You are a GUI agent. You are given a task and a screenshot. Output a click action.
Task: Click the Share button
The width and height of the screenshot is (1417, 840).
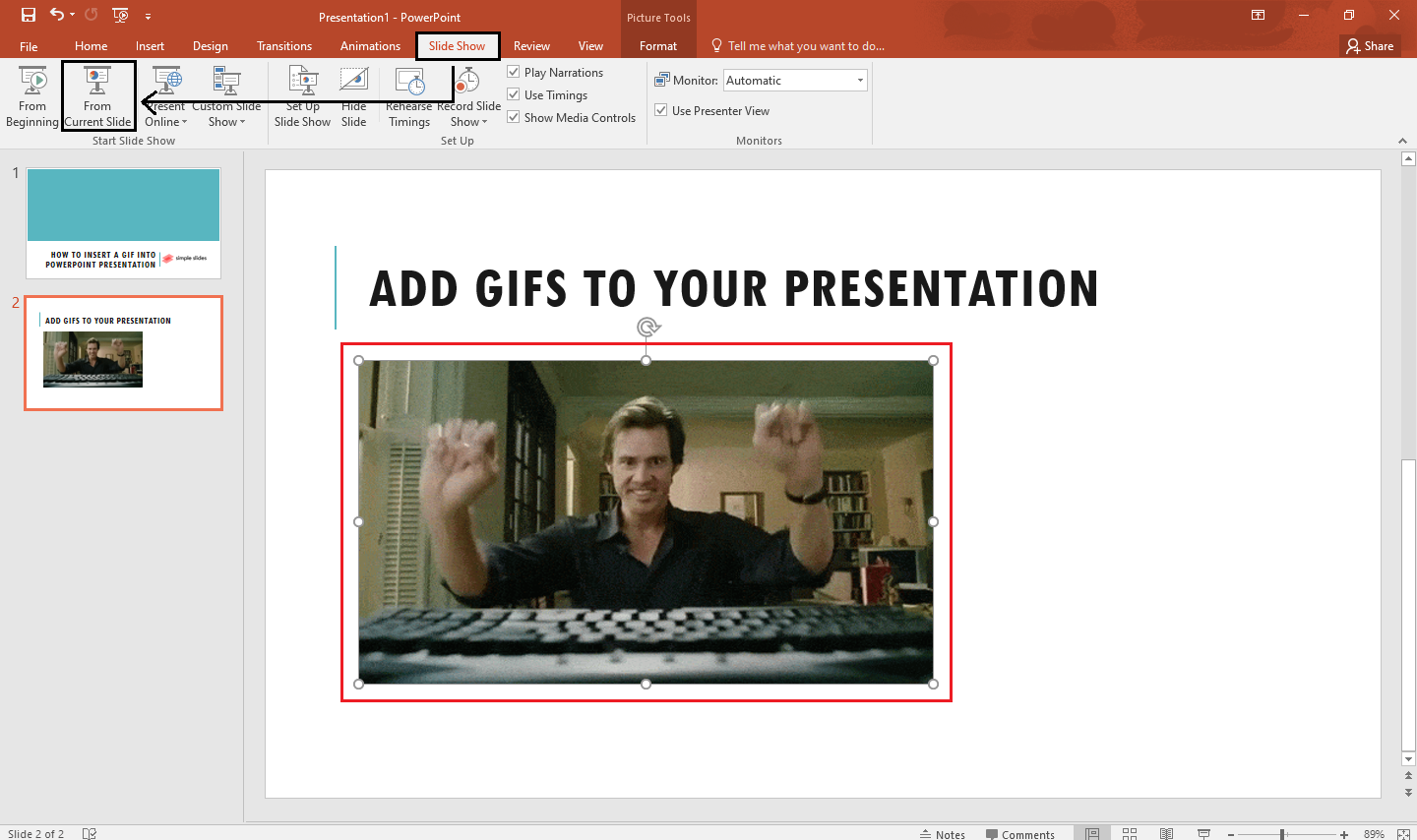tap(1369, 45)
